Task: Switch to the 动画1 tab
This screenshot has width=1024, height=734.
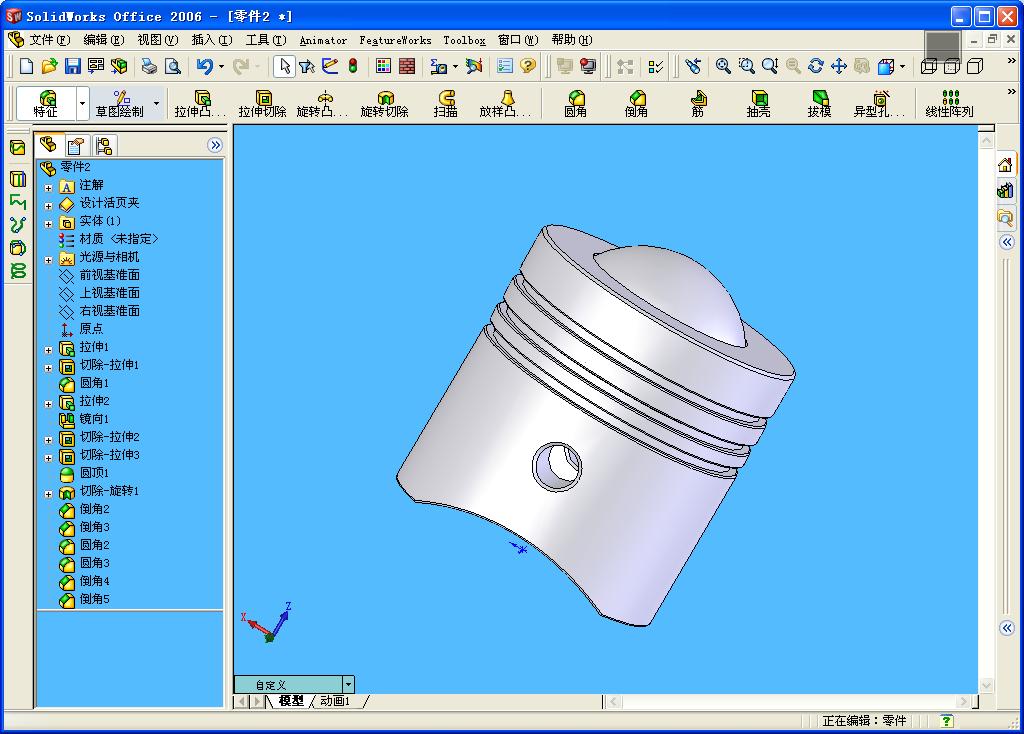Action: [335, 701]
